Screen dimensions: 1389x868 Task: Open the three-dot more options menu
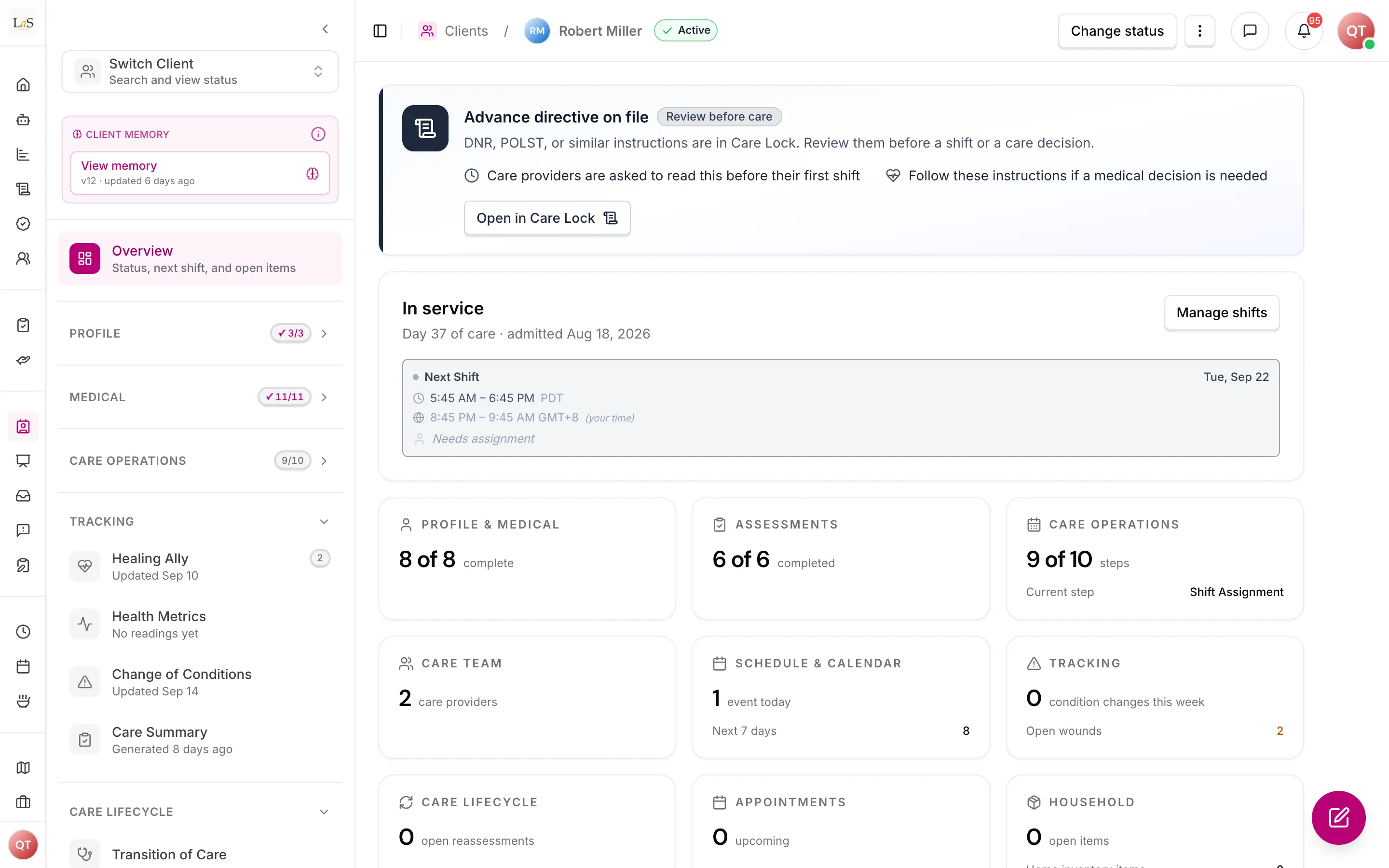pos(1199,31)
